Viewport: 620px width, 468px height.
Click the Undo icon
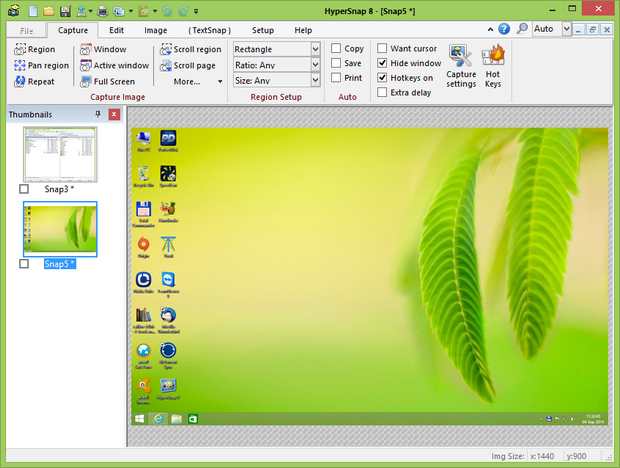(167, 11)
